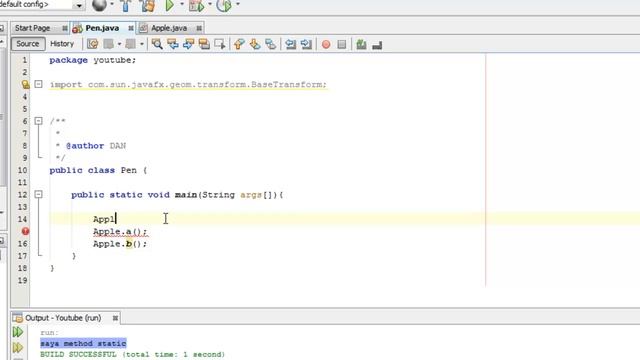Switch to the Start Page tab

point(32,28)
